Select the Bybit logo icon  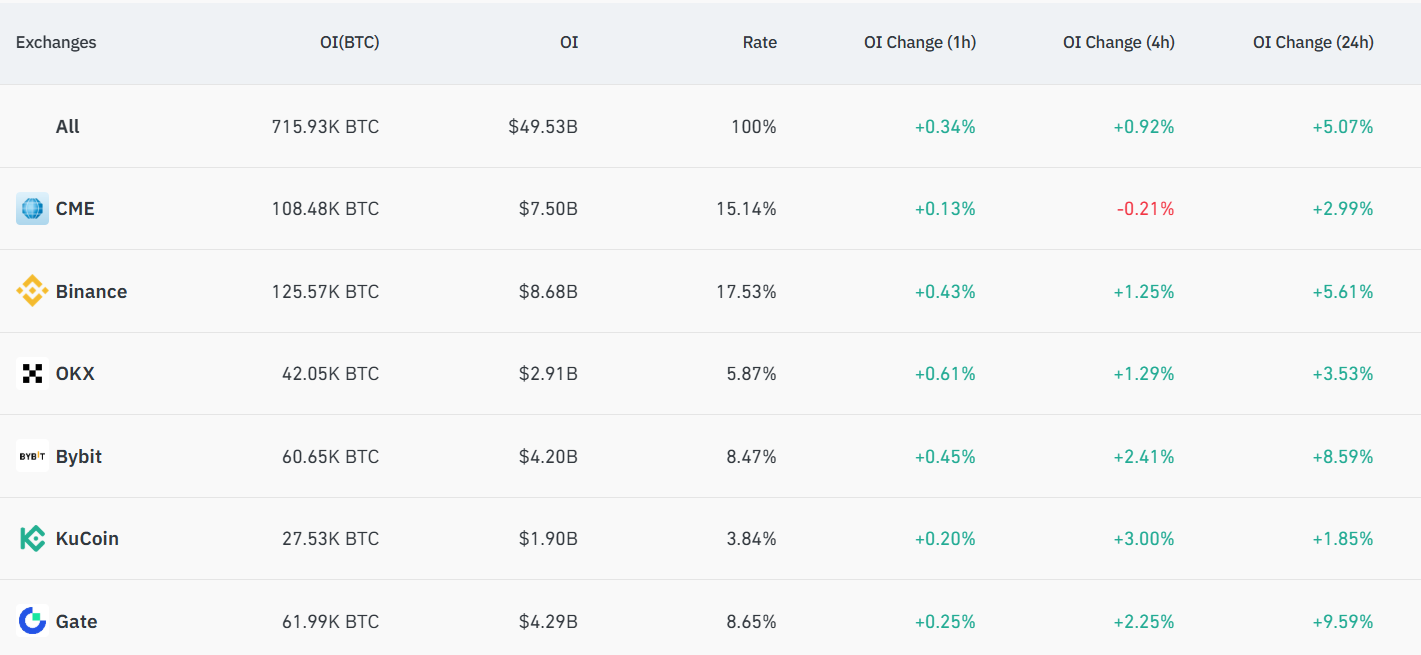[x=31, y=456]
